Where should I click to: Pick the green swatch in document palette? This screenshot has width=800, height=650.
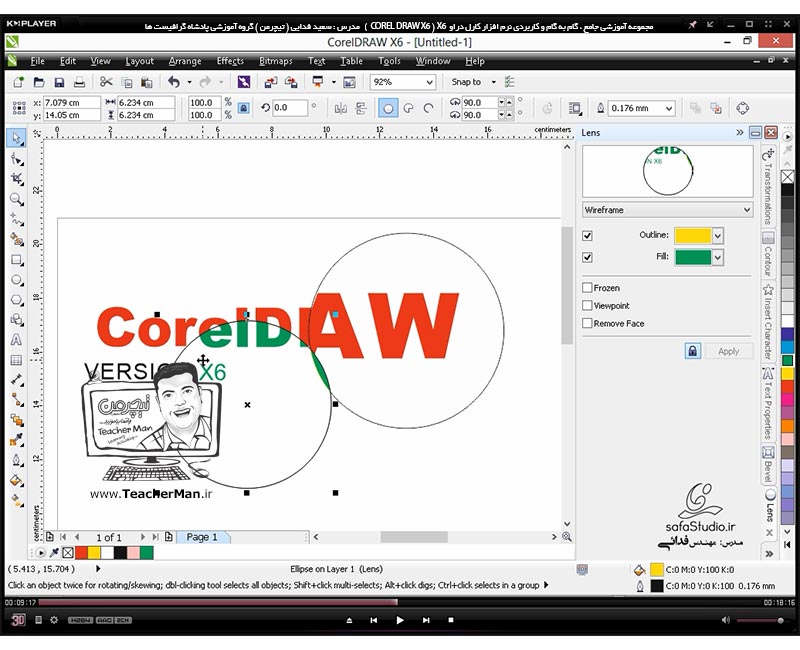[x=146, y=552]
